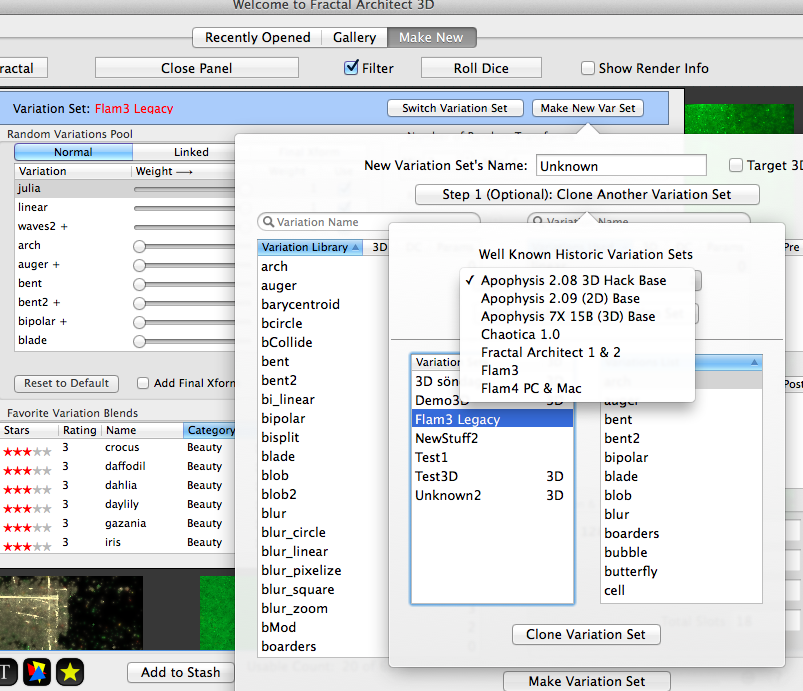Screen dimensions: 803x691
Task: Click the Roll Dice button
Action: [x=481, y=68]
